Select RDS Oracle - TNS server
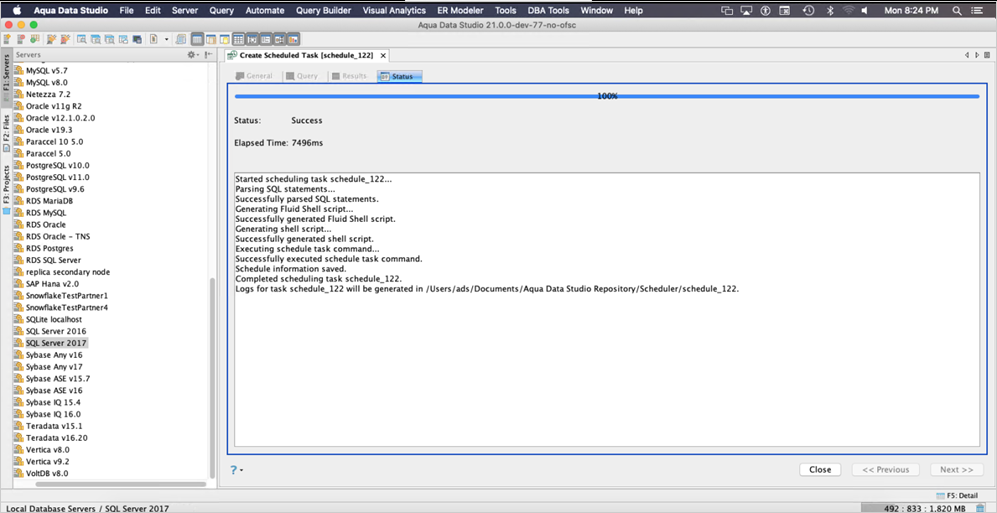The height and width of the screenshot is (513, 997). coord(58,236)
